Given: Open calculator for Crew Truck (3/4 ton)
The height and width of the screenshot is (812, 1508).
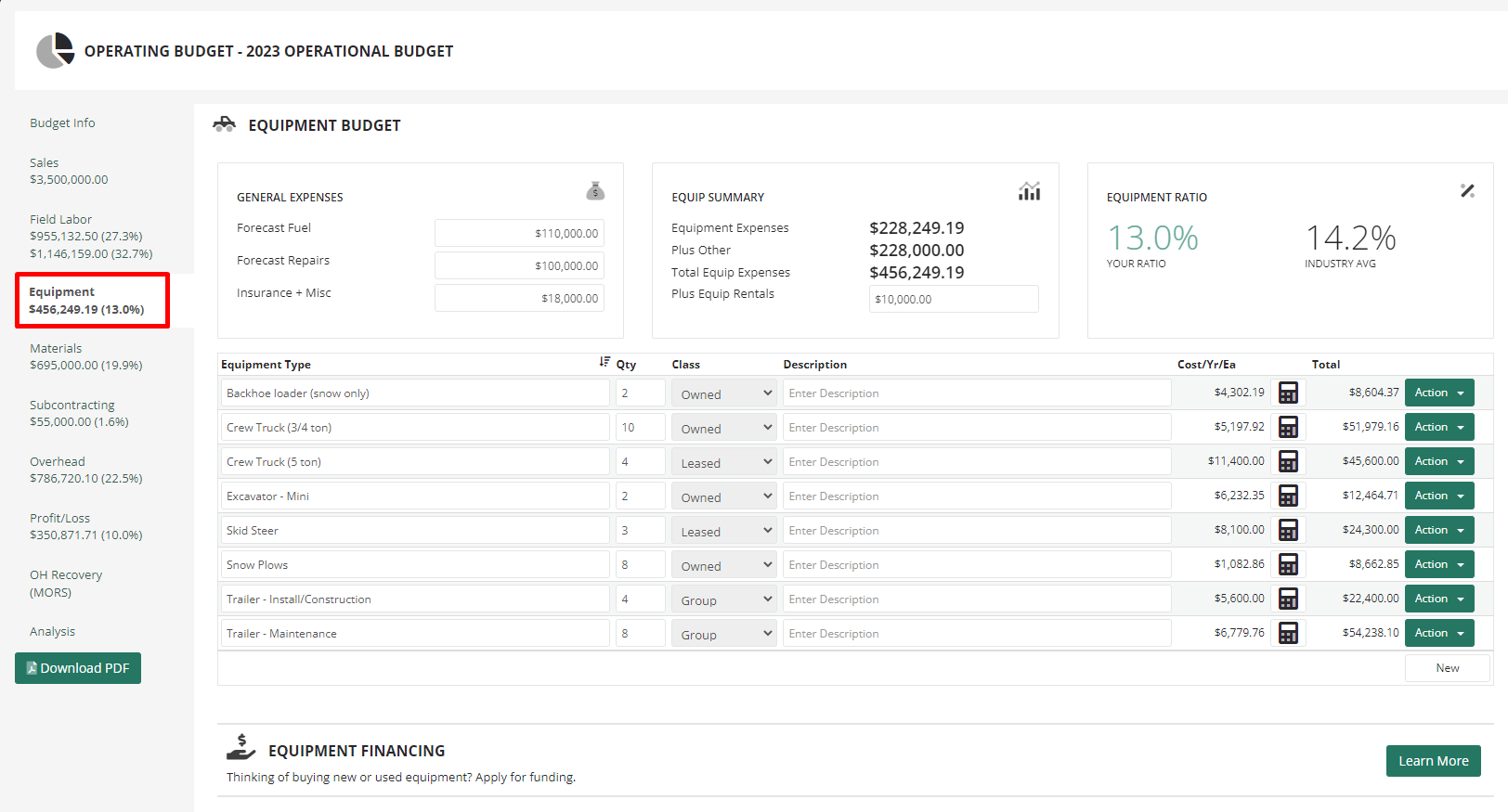Looking at the screenshot, I should (1288, 427).
